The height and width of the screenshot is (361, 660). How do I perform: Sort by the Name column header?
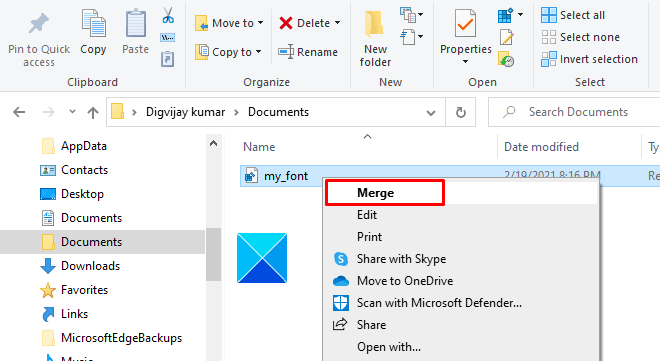(x=259, y=147)
